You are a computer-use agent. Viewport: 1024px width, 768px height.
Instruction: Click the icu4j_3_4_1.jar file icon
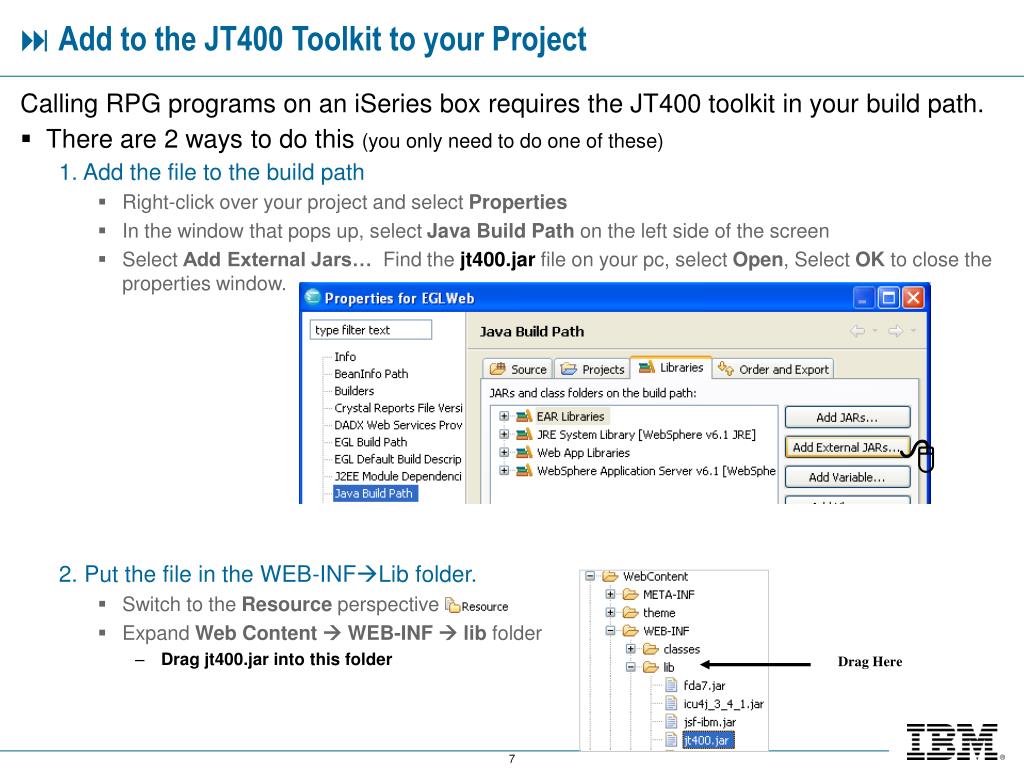671,703
